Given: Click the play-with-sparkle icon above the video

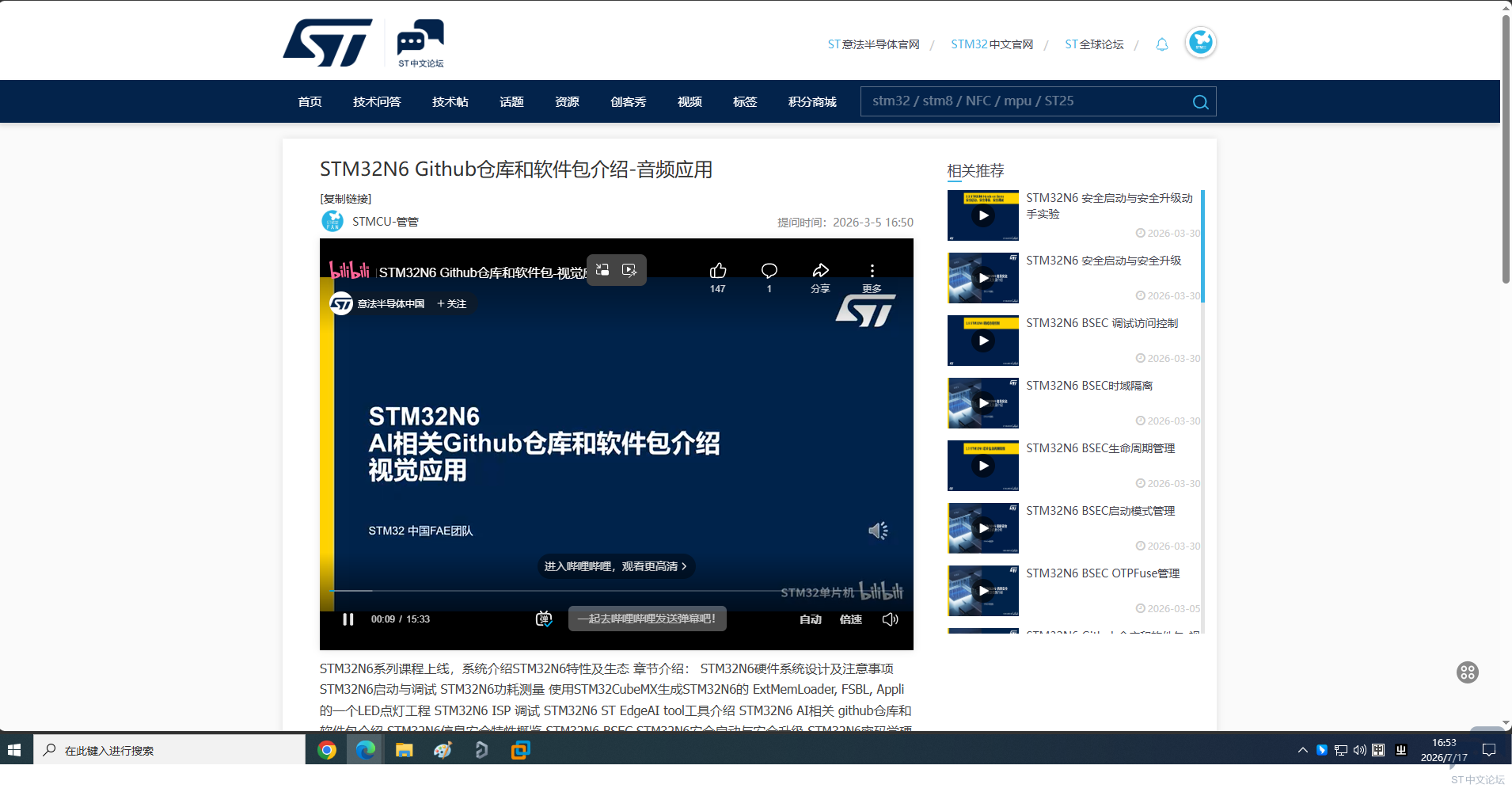Looking at the screenshot, I should [x=629, y=270].
